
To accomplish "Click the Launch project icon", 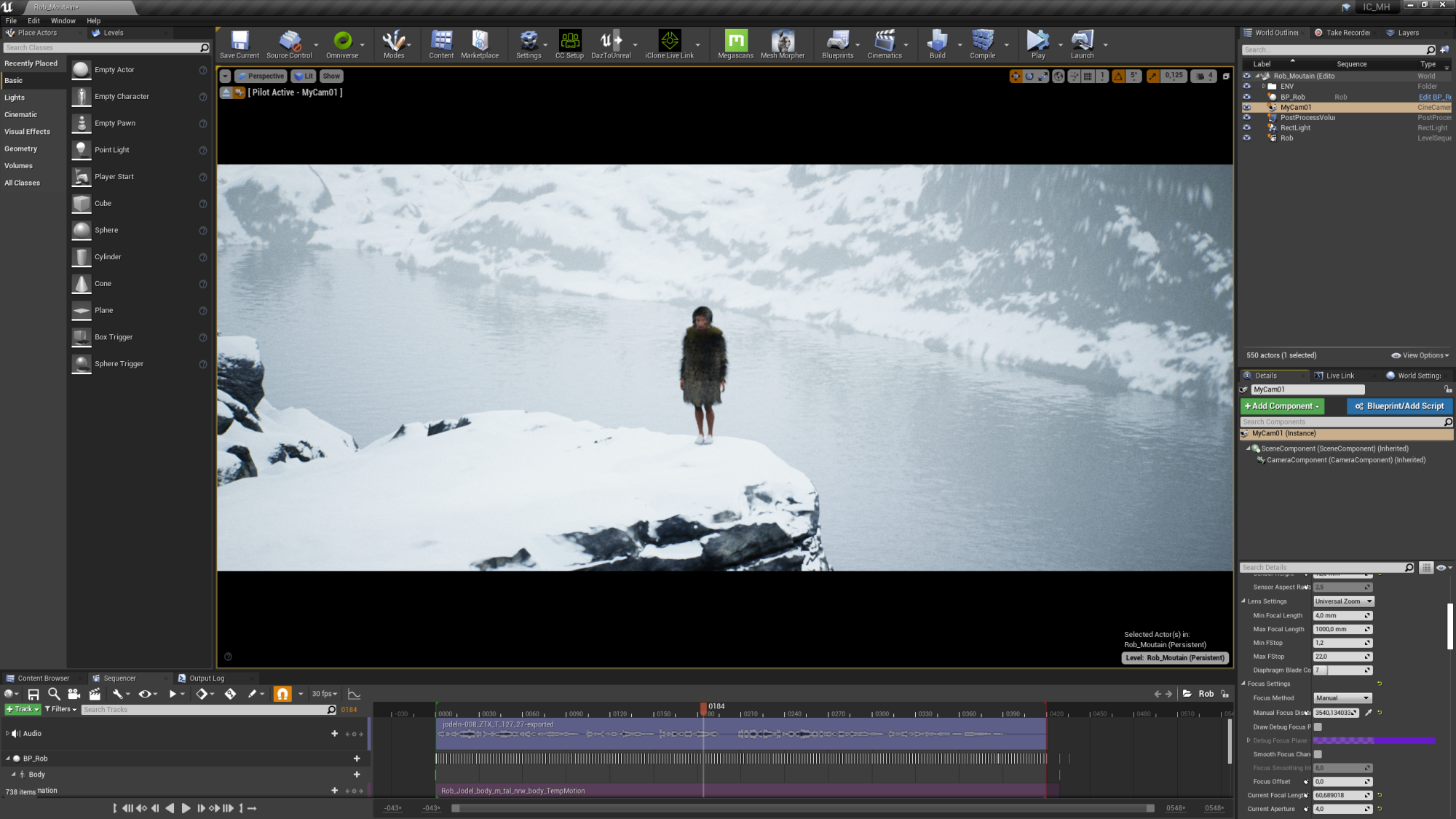I will (1082, 44).
